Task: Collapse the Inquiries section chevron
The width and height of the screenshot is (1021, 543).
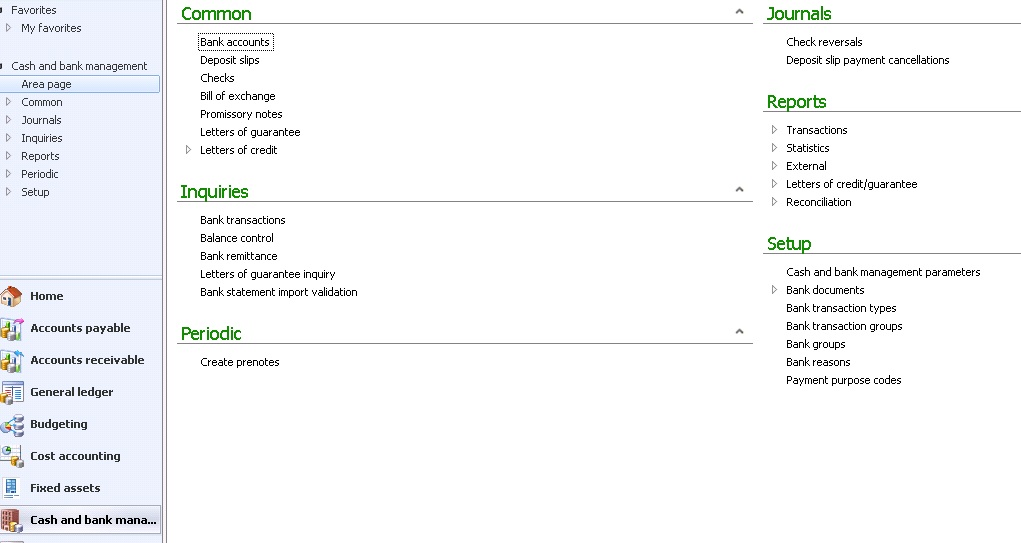Action: point(739,190)
